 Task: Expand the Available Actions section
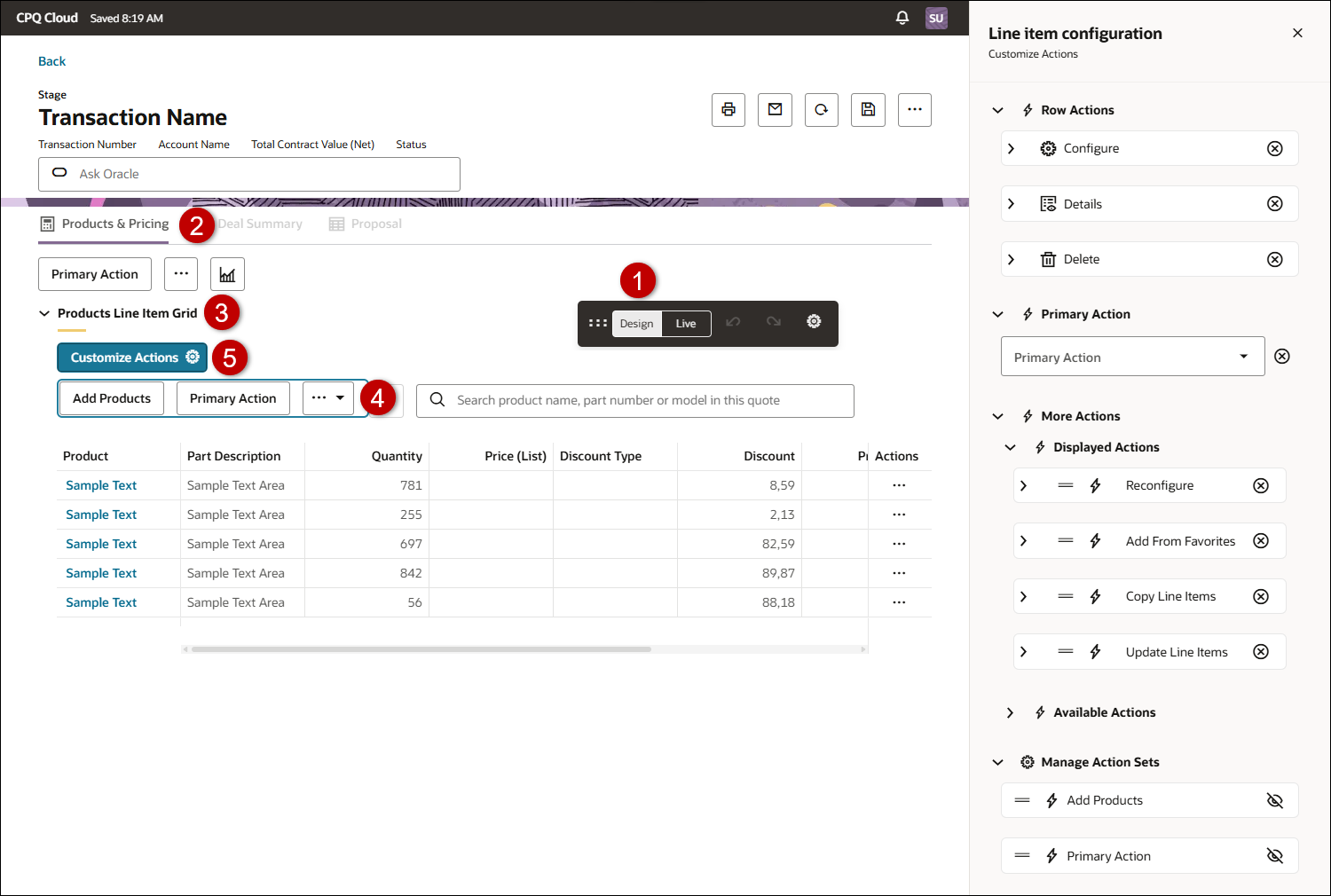(x=1010, y=711)
